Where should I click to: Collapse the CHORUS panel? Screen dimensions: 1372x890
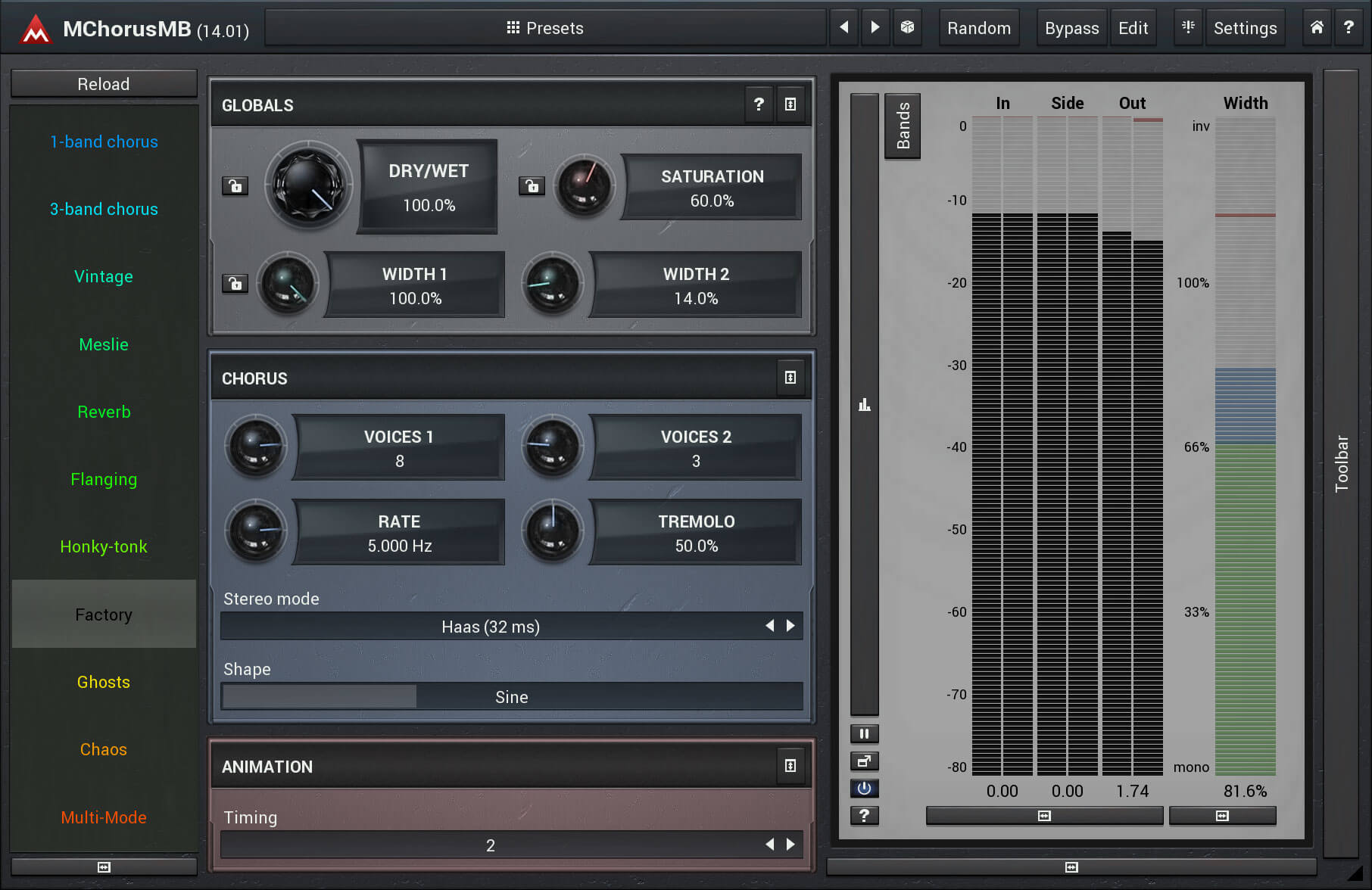click(790, 378)
